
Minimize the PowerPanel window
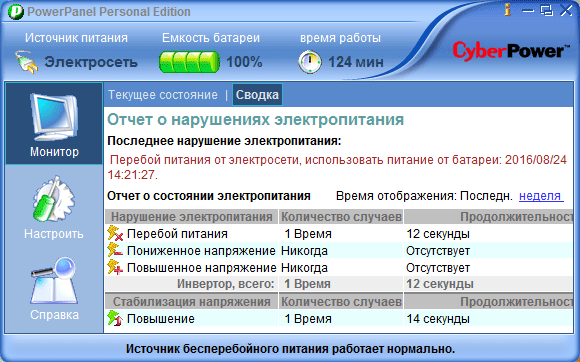528,10
